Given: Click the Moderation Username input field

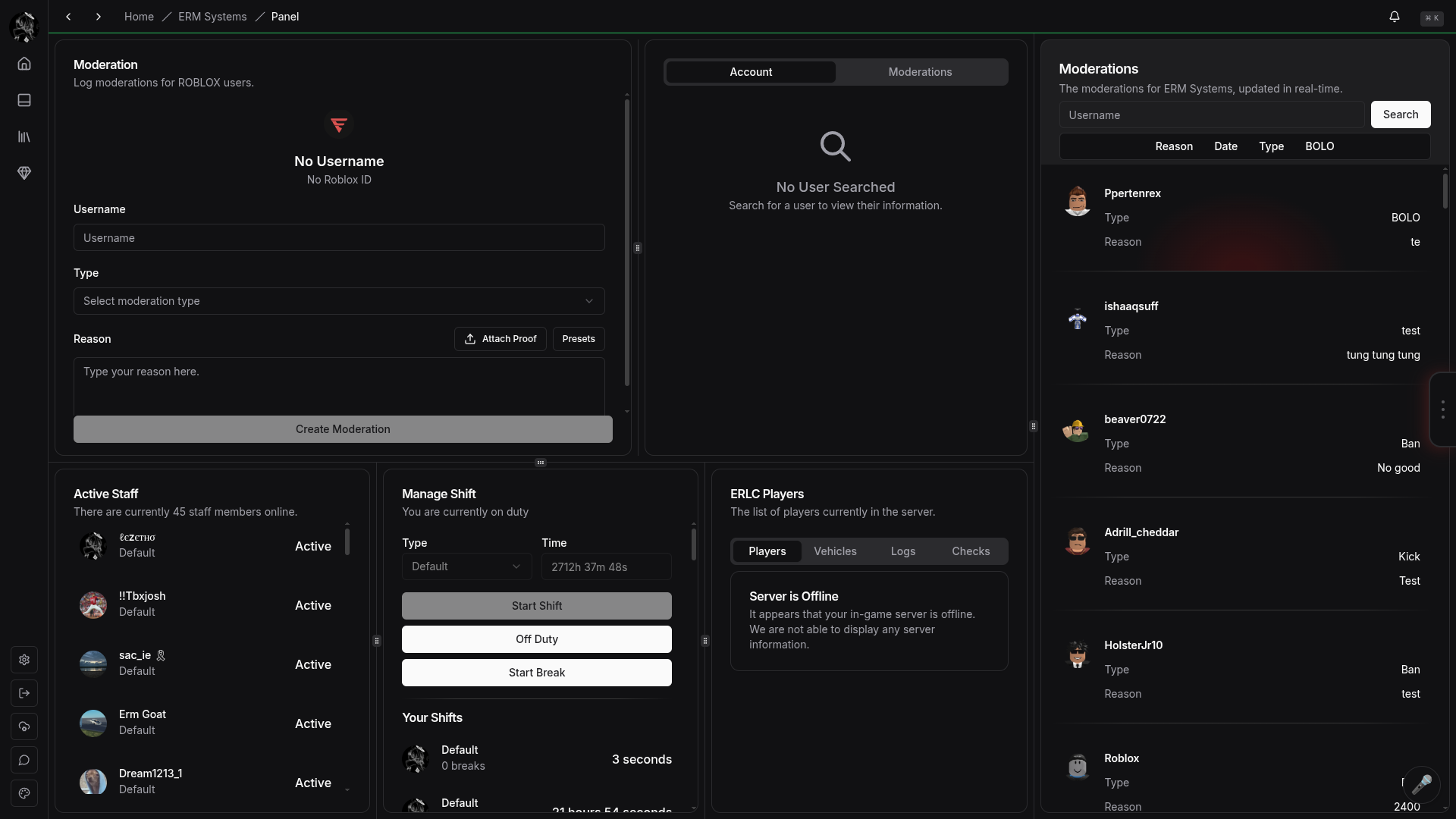Looking at the screenshot, I should pos(339,237).
